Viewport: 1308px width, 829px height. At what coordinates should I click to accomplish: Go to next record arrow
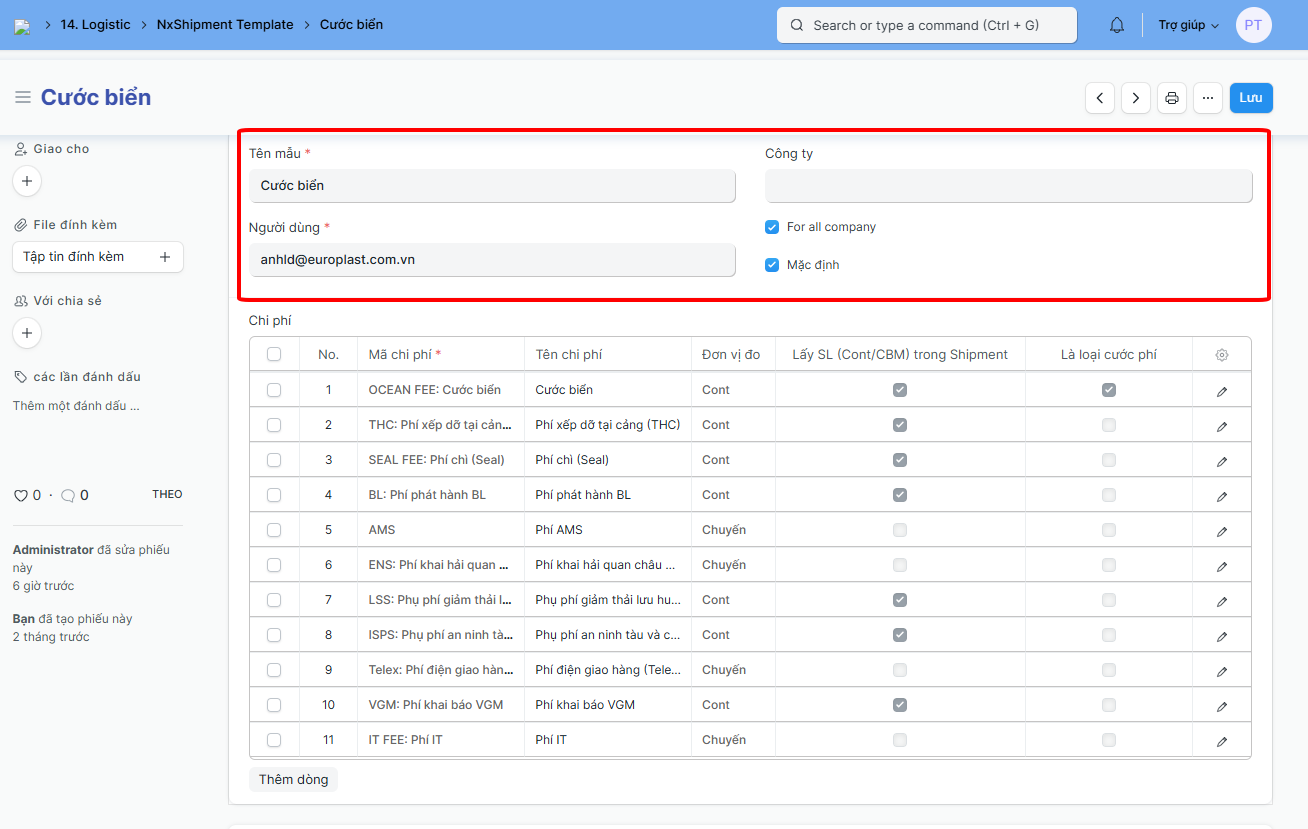(1136, 98)
